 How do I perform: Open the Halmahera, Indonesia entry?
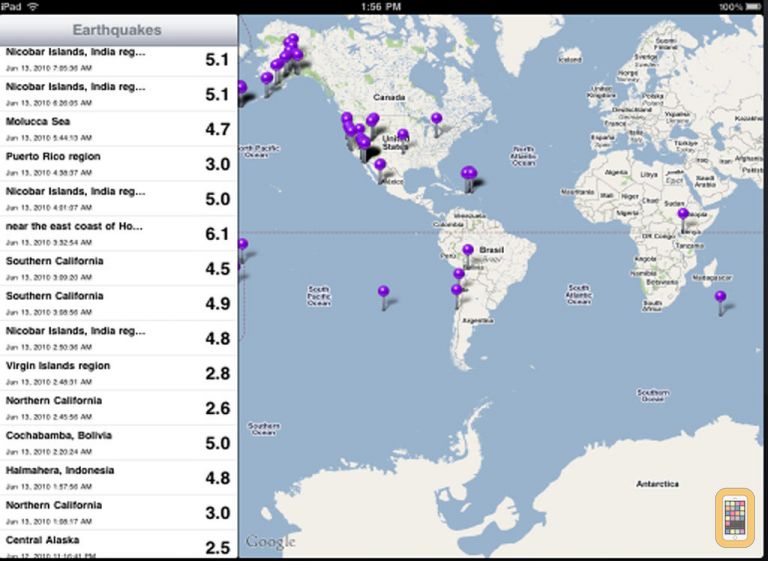pyautogui.click(x=119, y=477)
